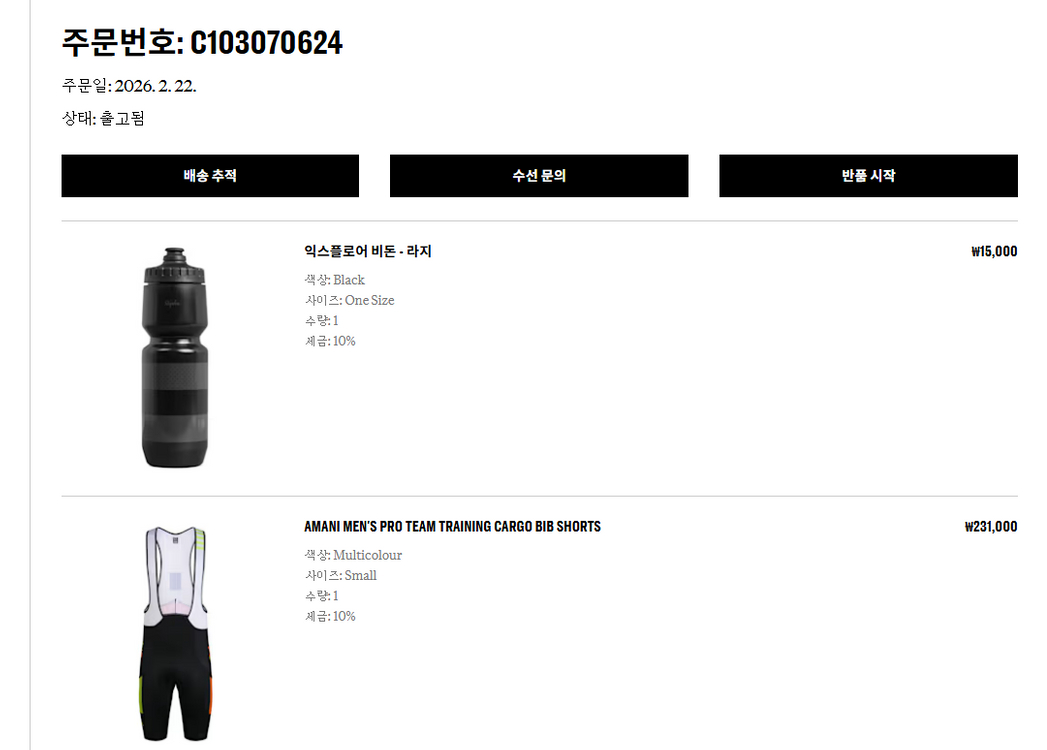1047x750 pixels.
Task: Open the cargo bib shorts product image
Action: point(176,633)
